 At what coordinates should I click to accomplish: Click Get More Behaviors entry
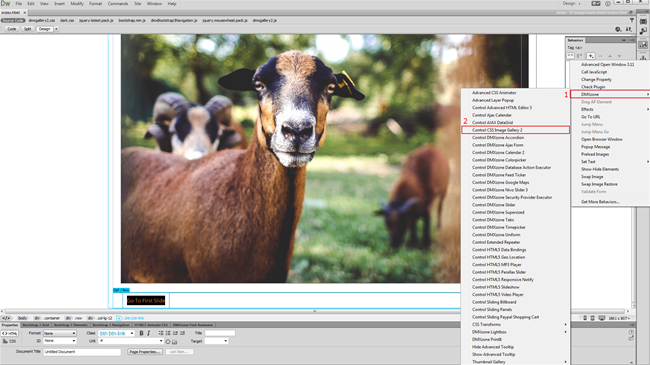coord(600,202)
